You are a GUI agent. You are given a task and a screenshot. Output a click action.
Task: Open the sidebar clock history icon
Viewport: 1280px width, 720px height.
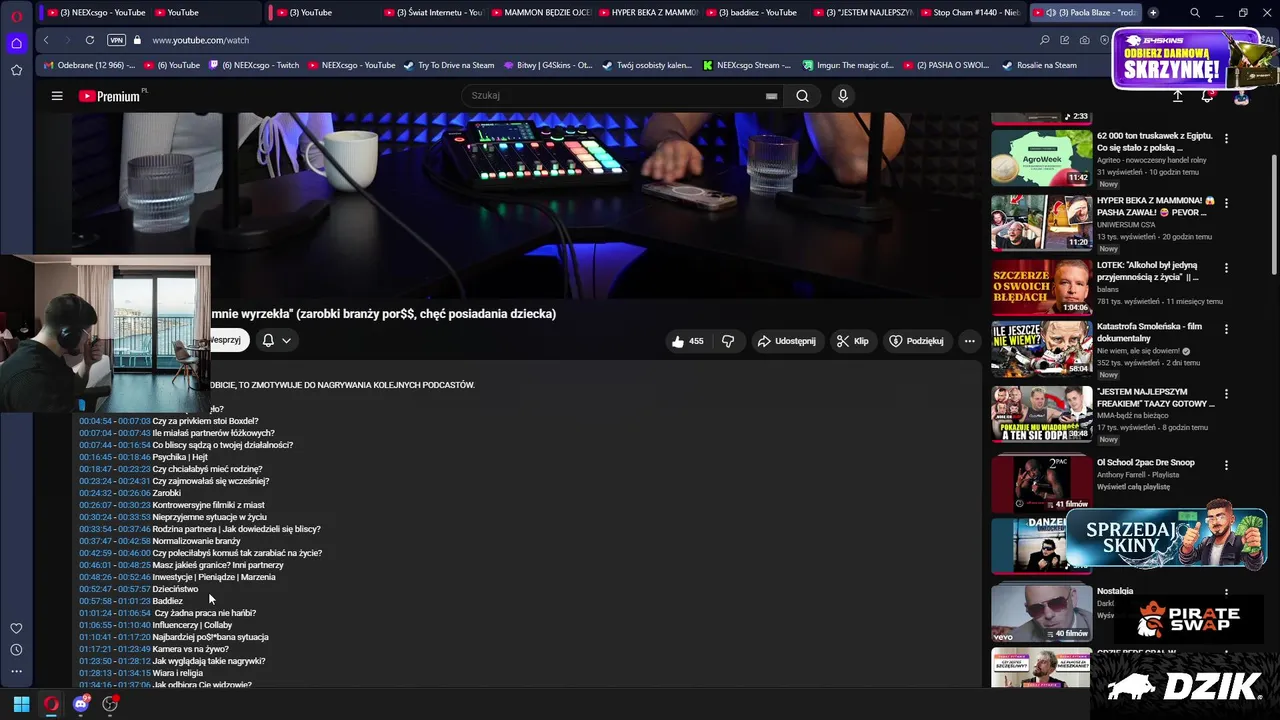(x=16, y=650)
